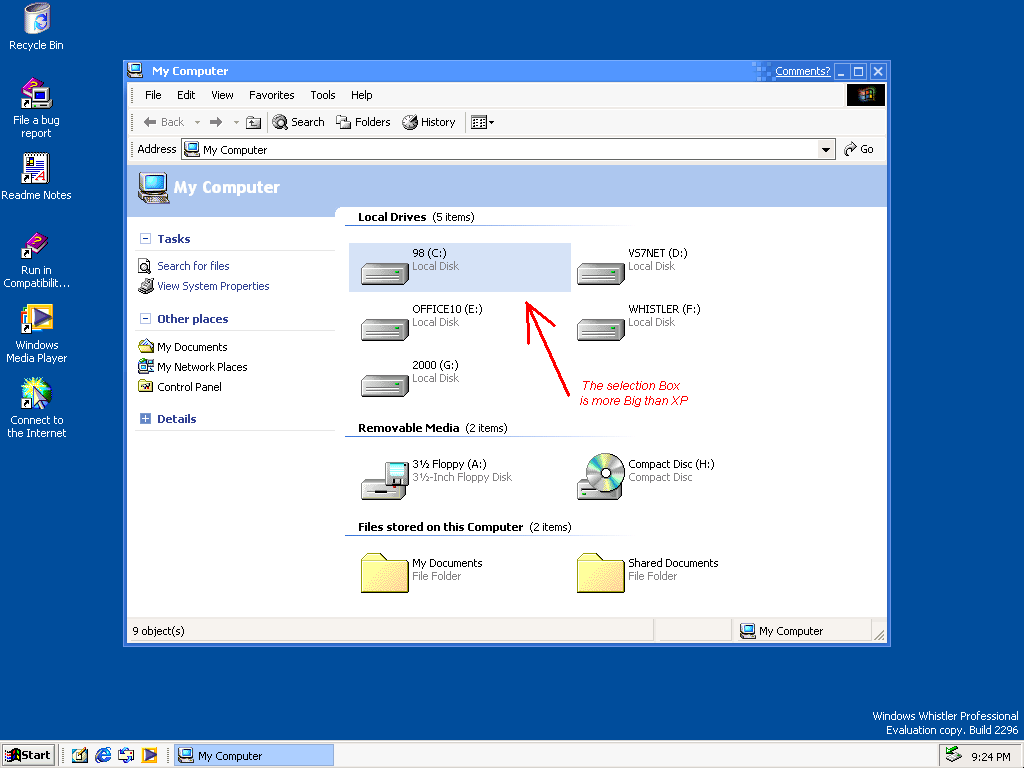Click View System Properties link
The image size is (1024, 768).
213,286
